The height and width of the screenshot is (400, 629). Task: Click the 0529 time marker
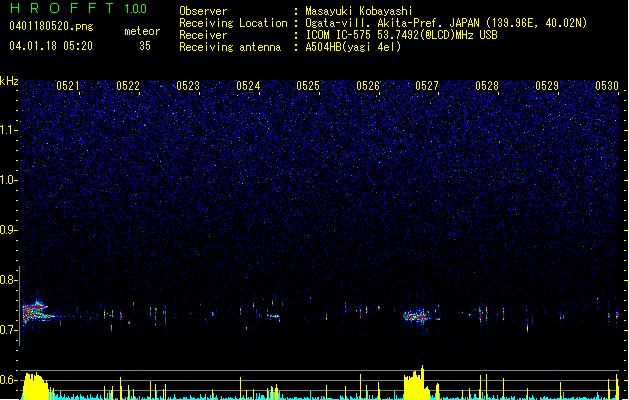547,86
